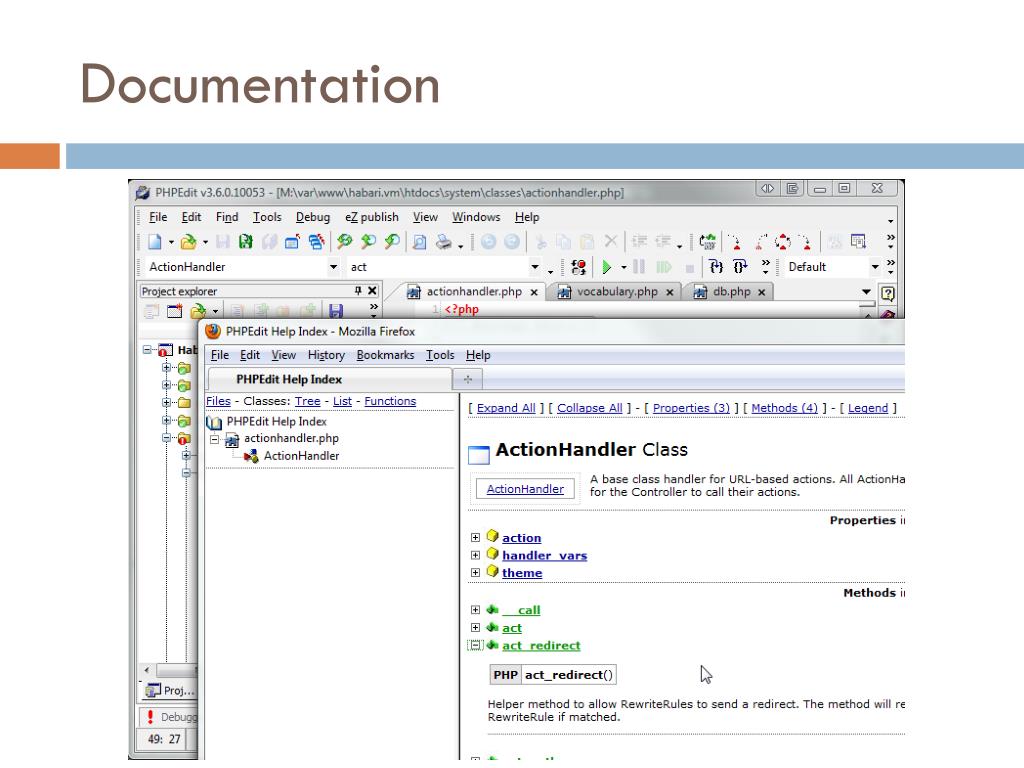Click the first green Find magnifier icon
Image resolution: width=1024 pixels, height=768 pixels.
(344, 242)
